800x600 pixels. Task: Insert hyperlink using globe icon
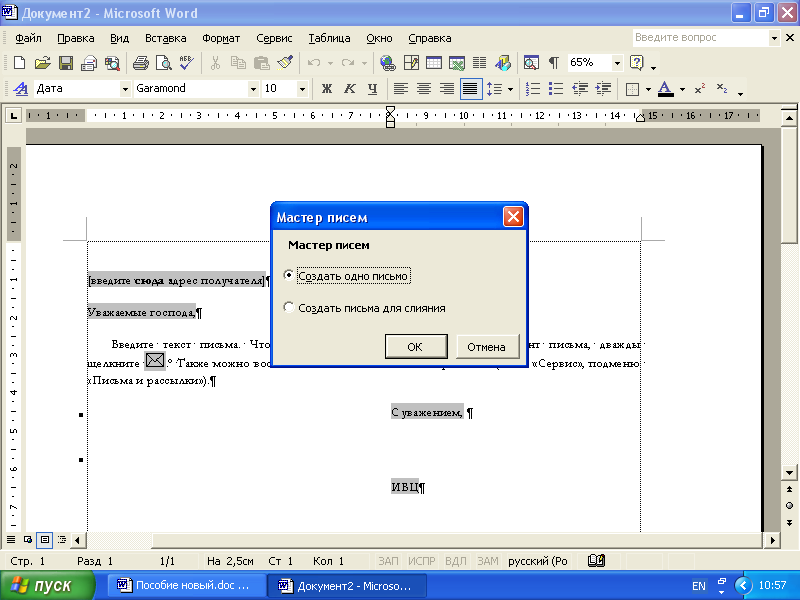pos(388,63)
